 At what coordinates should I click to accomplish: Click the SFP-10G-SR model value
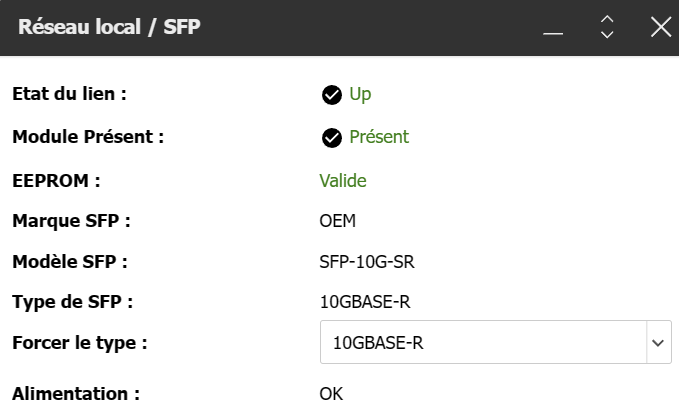click(x=367, y=262)
